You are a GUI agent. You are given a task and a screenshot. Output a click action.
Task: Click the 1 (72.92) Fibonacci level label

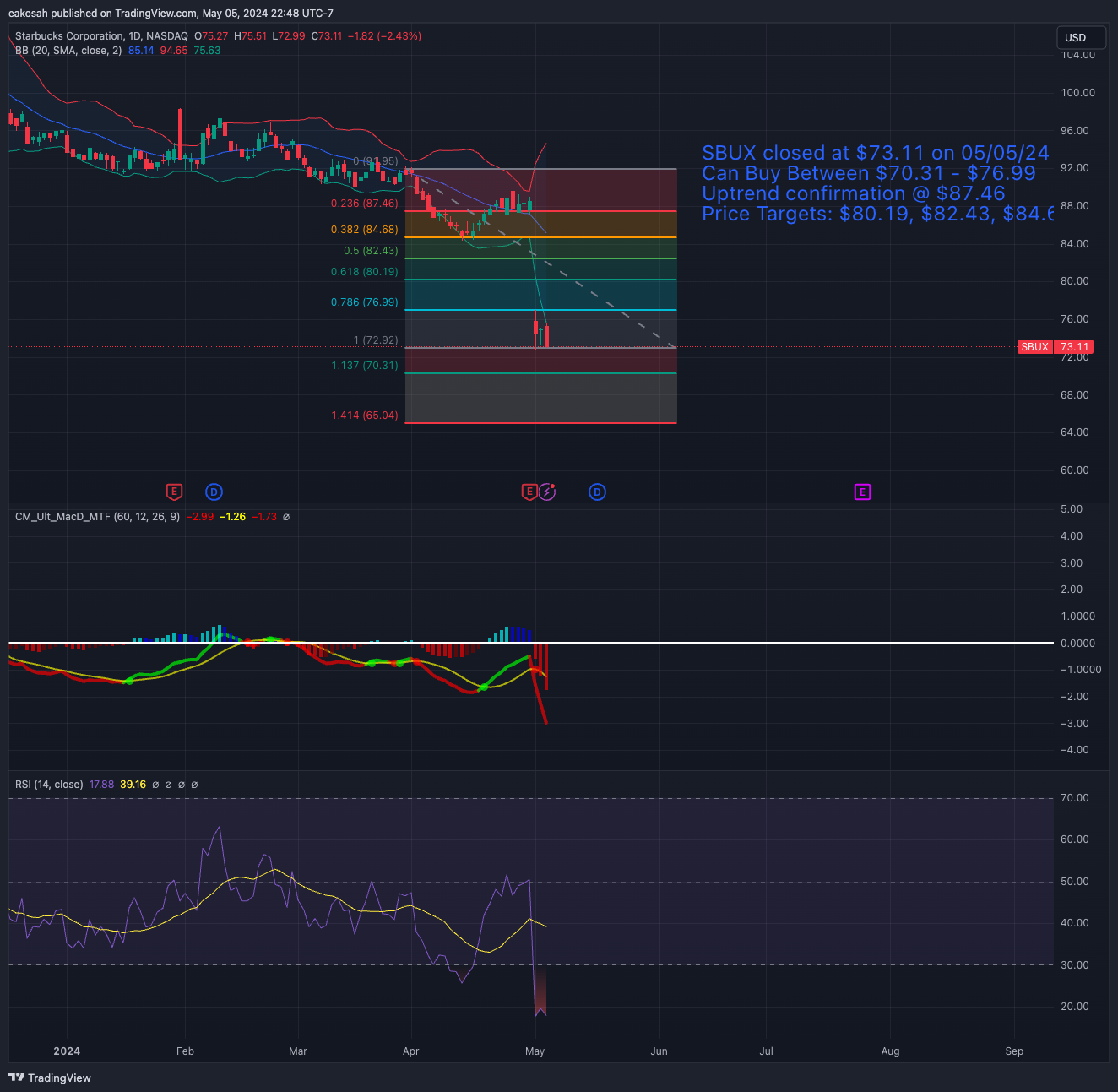pyautogui.click(x=376, y=340)
